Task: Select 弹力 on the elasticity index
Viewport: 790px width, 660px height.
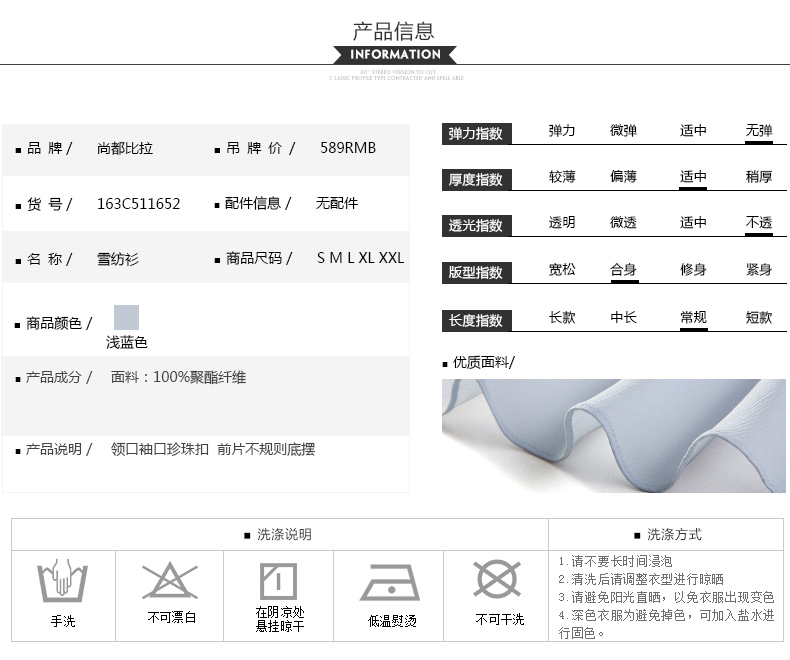Action: click(x=562, y=131)
